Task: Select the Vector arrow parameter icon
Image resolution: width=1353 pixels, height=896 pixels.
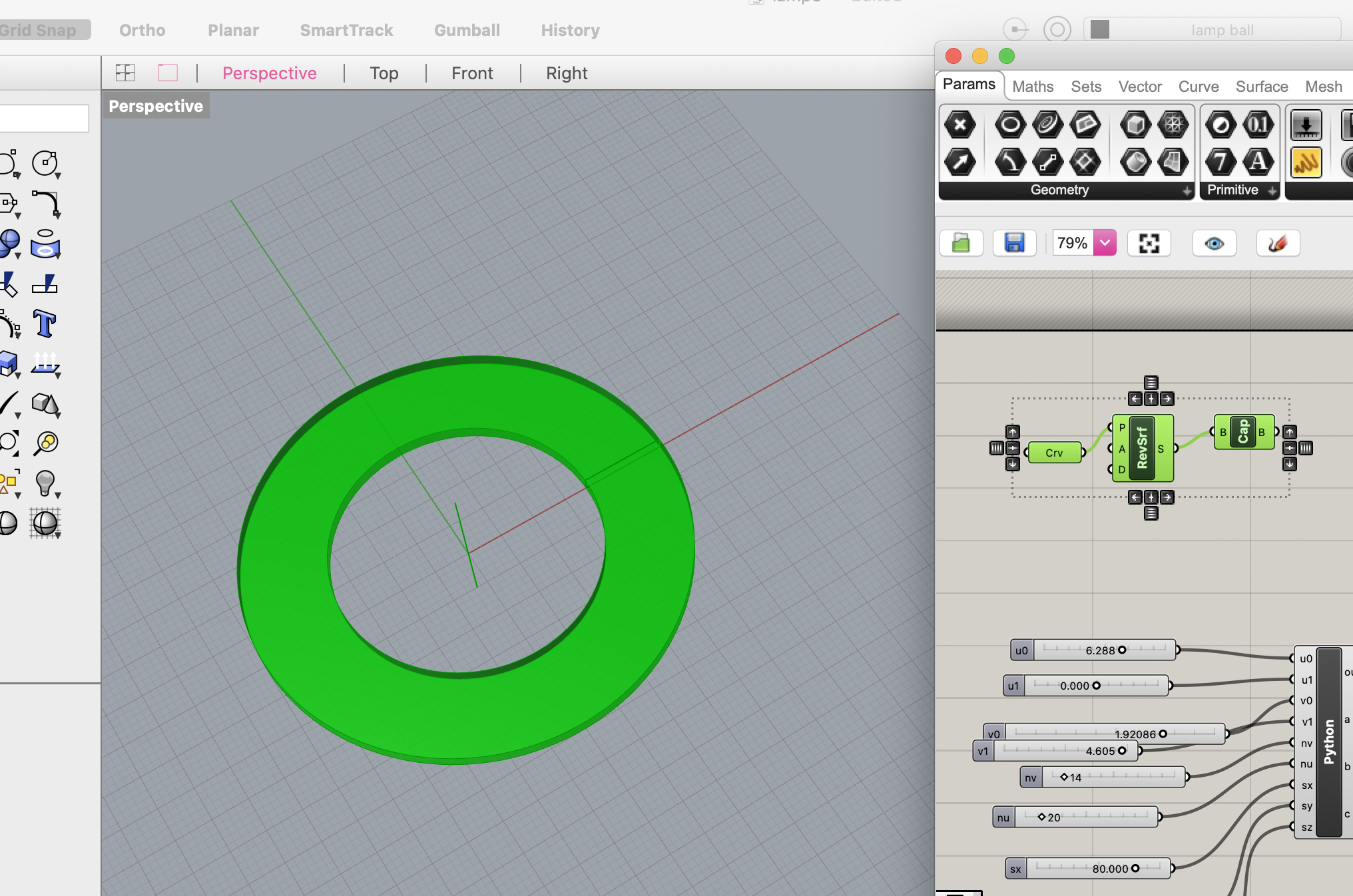Action: (959, 162)
